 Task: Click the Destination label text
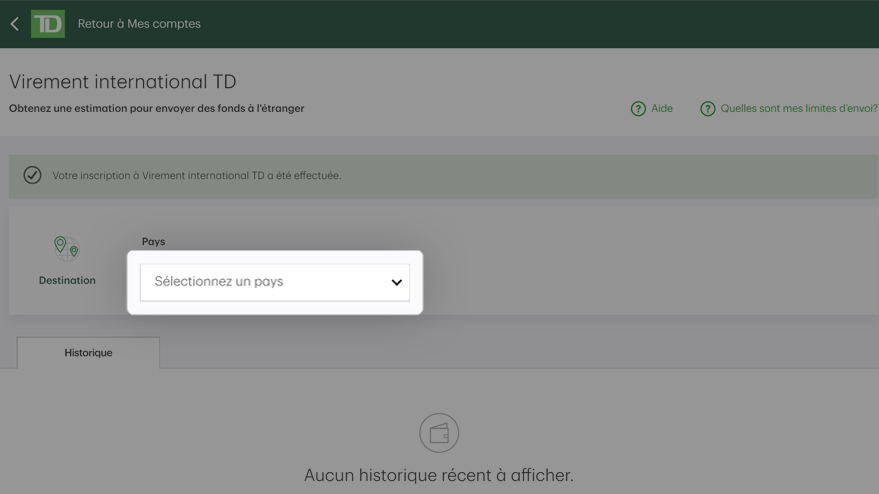coord(67,280)
